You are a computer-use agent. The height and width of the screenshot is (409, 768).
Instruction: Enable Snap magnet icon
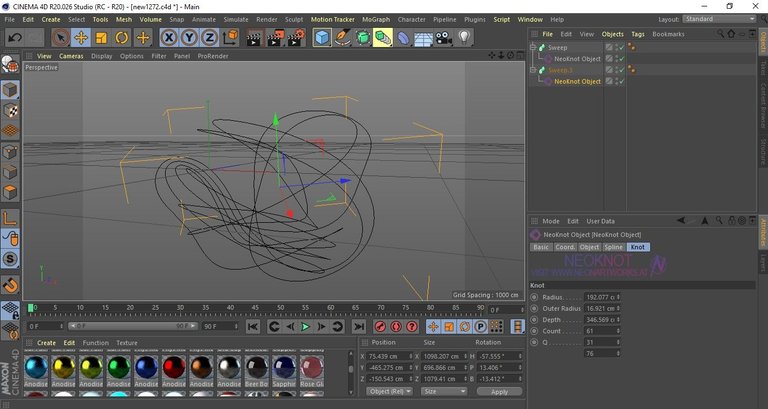(10, 285)
